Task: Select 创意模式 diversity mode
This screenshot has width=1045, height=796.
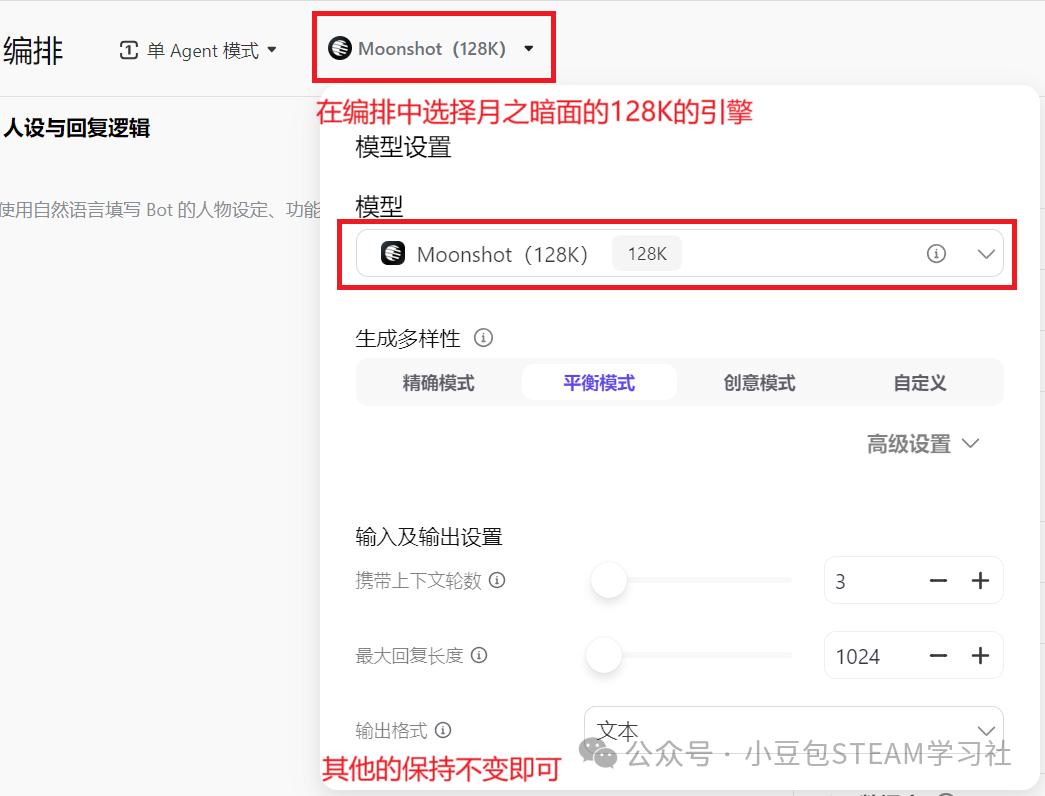Action: coord(759,383)
